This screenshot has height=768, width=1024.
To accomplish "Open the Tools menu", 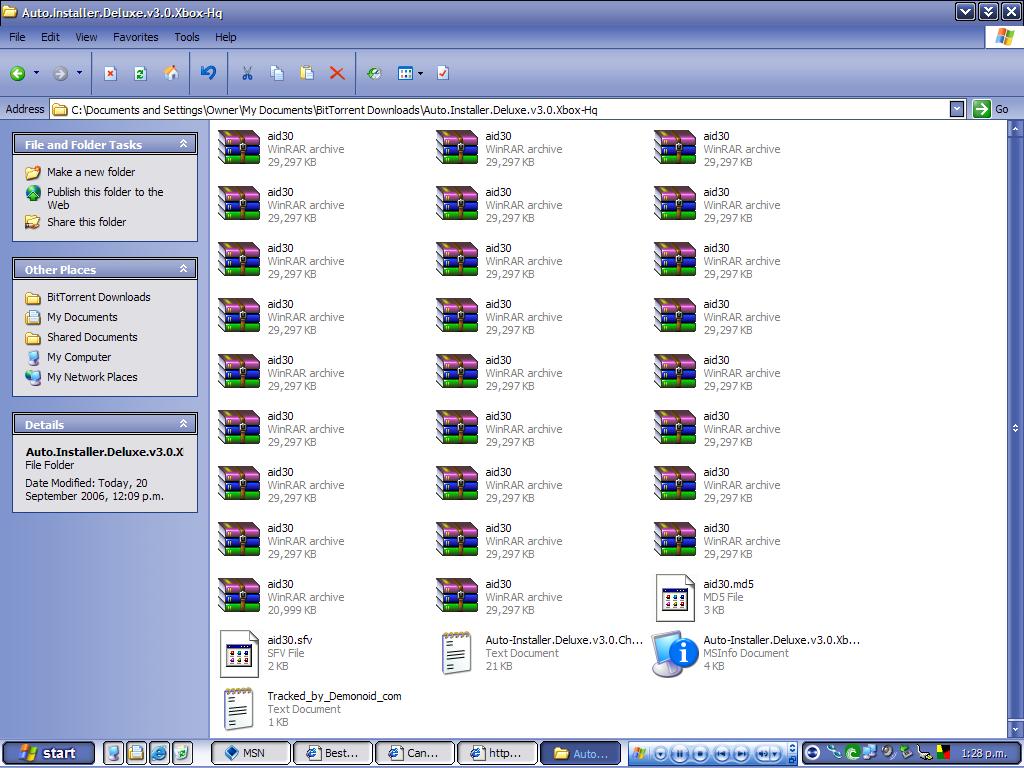I will coord(187,37).
